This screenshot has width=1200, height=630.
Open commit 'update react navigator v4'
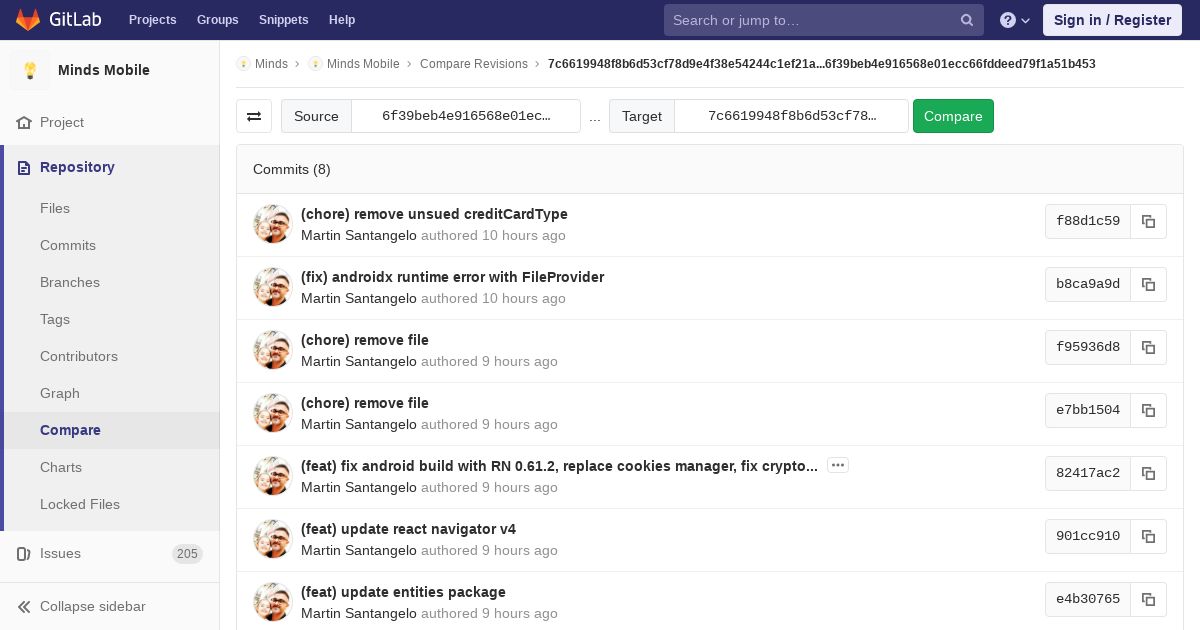coord(408,529)
